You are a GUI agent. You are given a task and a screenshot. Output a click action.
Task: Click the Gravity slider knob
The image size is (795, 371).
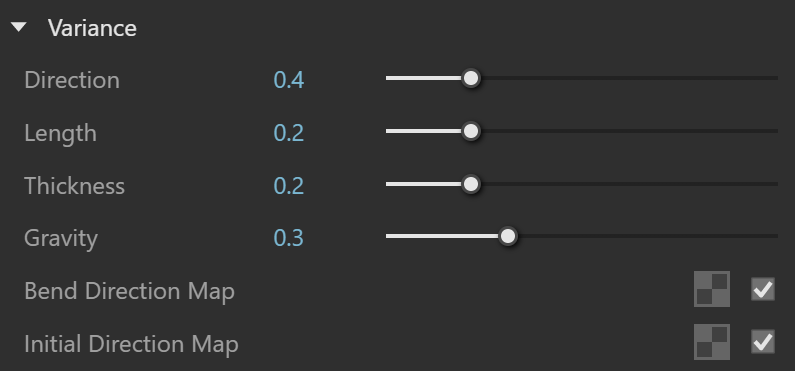pos(508,236)
